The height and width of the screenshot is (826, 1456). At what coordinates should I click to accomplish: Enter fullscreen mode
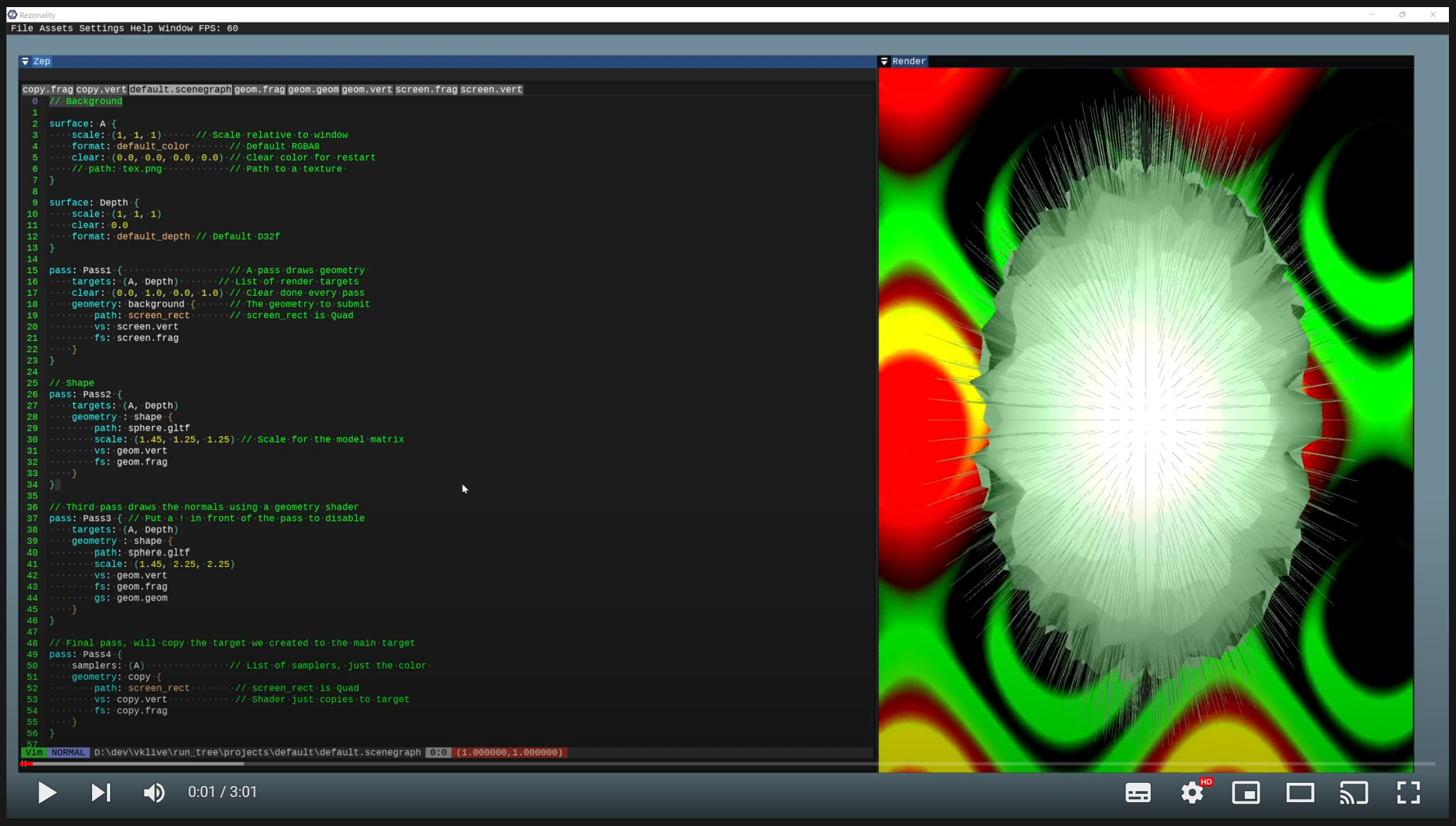coord(1408,792)
